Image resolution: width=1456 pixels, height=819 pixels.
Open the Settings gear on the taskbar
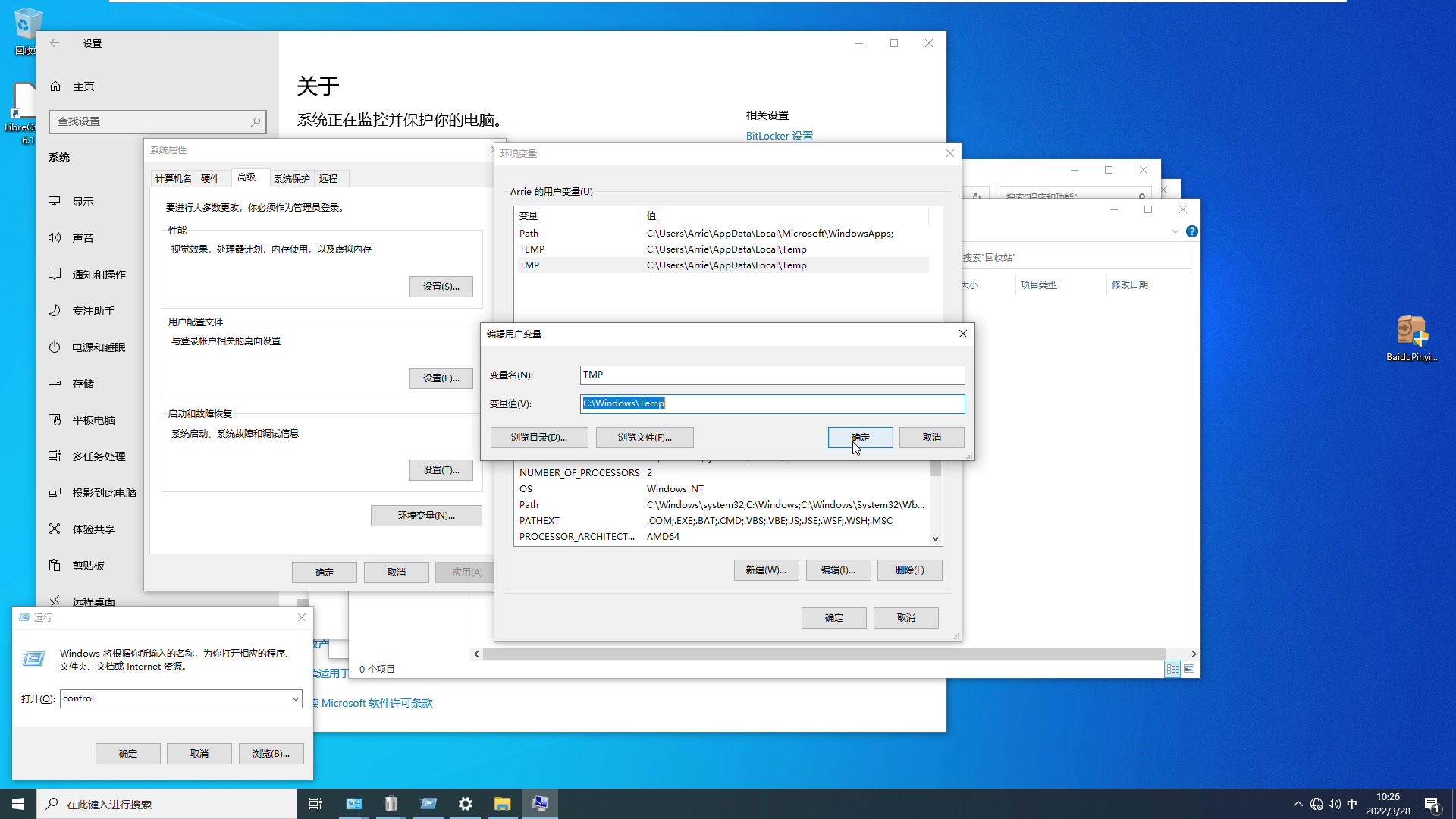466,804
